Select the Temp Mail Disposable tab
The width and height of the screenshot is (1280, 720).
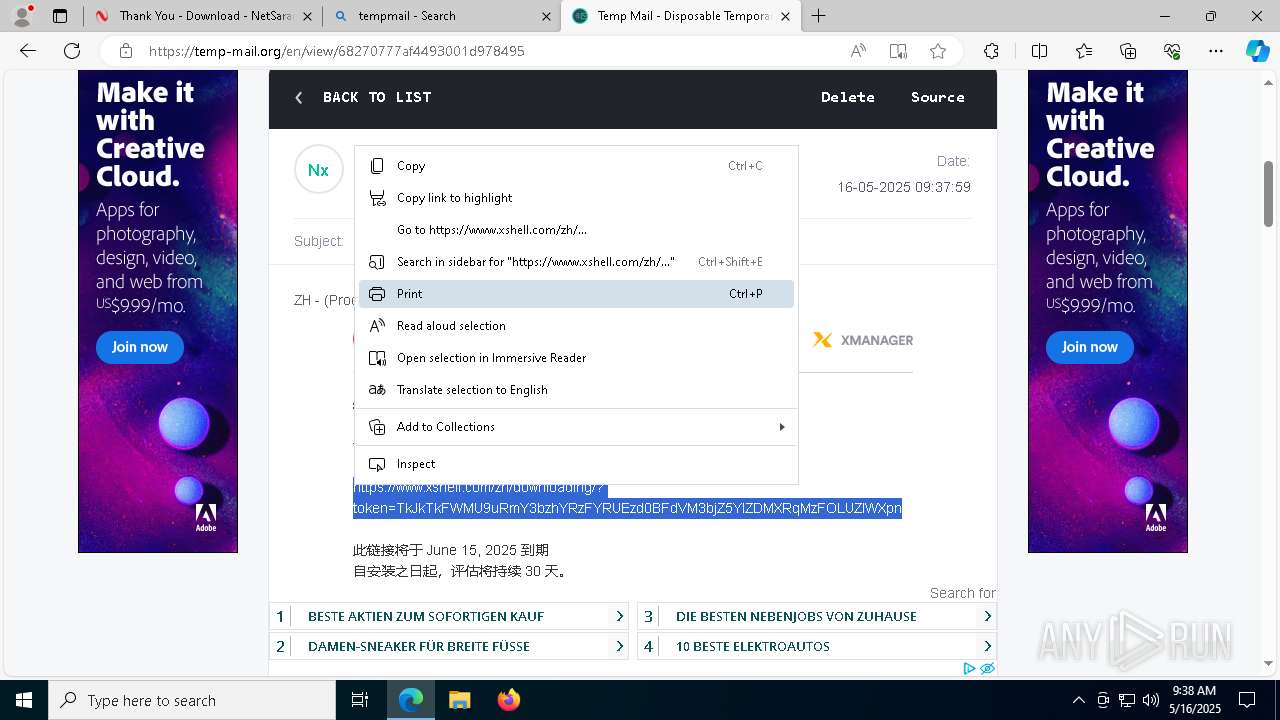pyautogui.click(x=682, y=16)
